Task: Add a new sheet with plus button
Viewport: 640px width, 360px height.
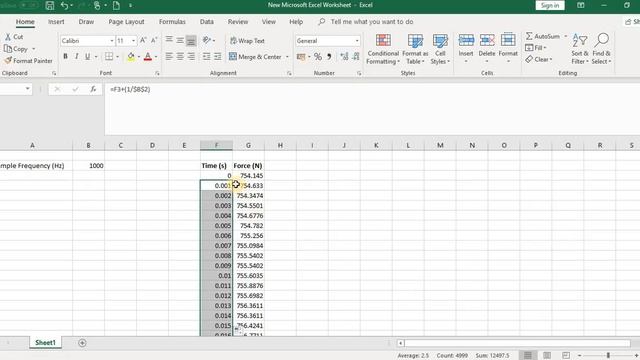Action: coord(82,343)
